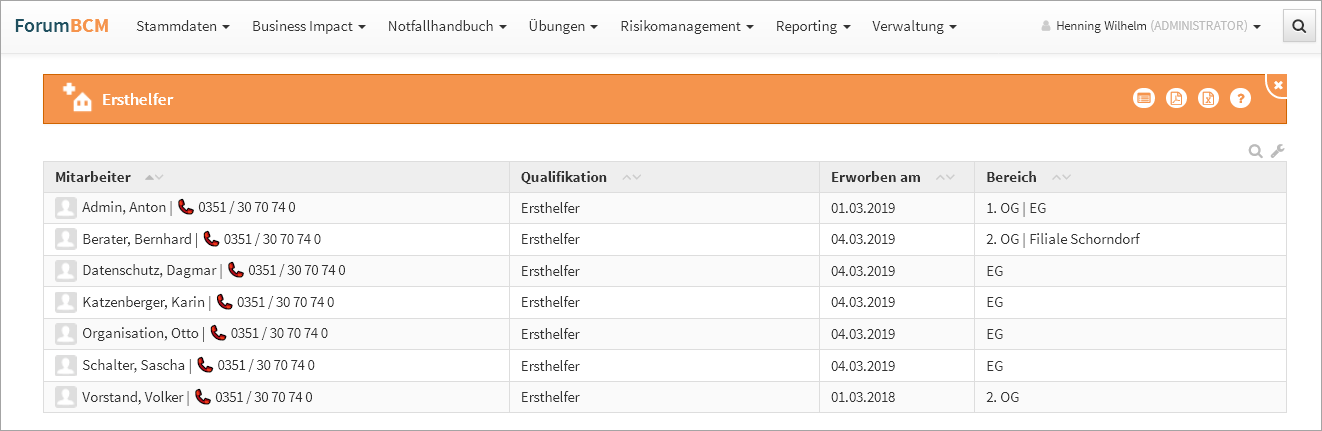The width and height of the screenshot is (1322, 431).
Task: Export the list as Excel file
Action: coord(1209,98)
